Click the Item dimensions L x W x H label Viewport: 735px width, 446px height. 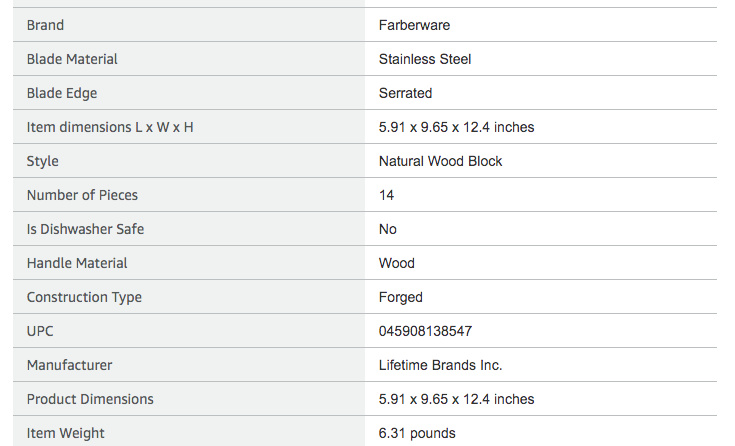click(x=110, y=127)
